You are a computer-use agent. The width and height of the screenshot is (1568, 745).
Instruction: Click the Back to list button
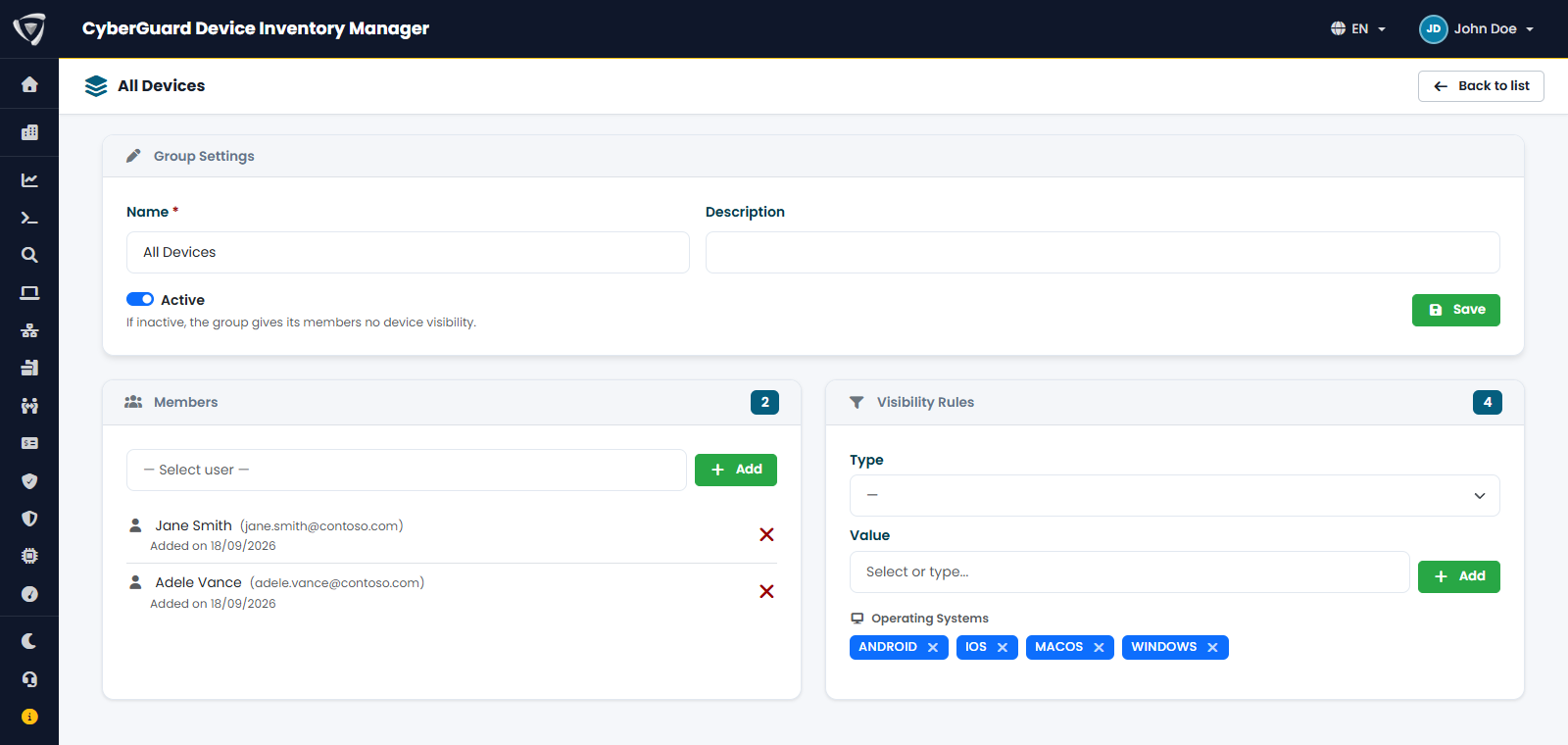coord(1481,86)
